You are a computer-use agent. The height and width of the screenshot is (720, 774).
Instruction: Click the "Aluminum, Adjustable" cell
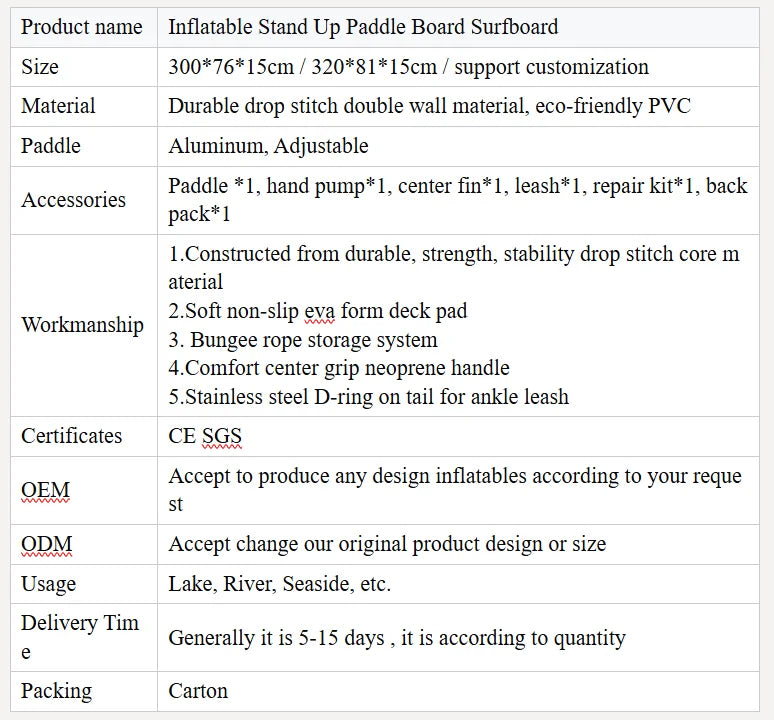[268, 146]
